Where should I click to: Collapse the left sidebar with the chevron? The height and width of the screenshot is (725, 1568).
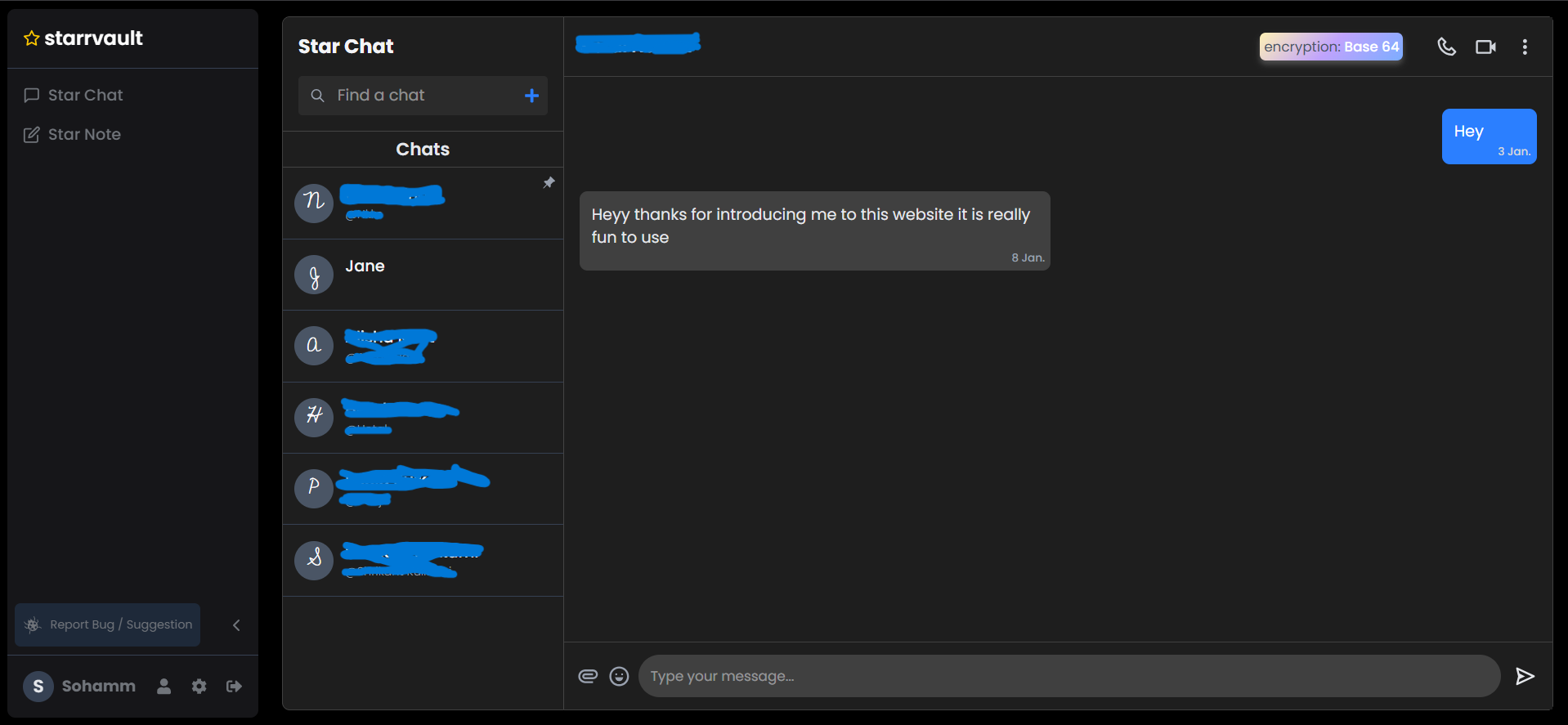click(236, 624)
